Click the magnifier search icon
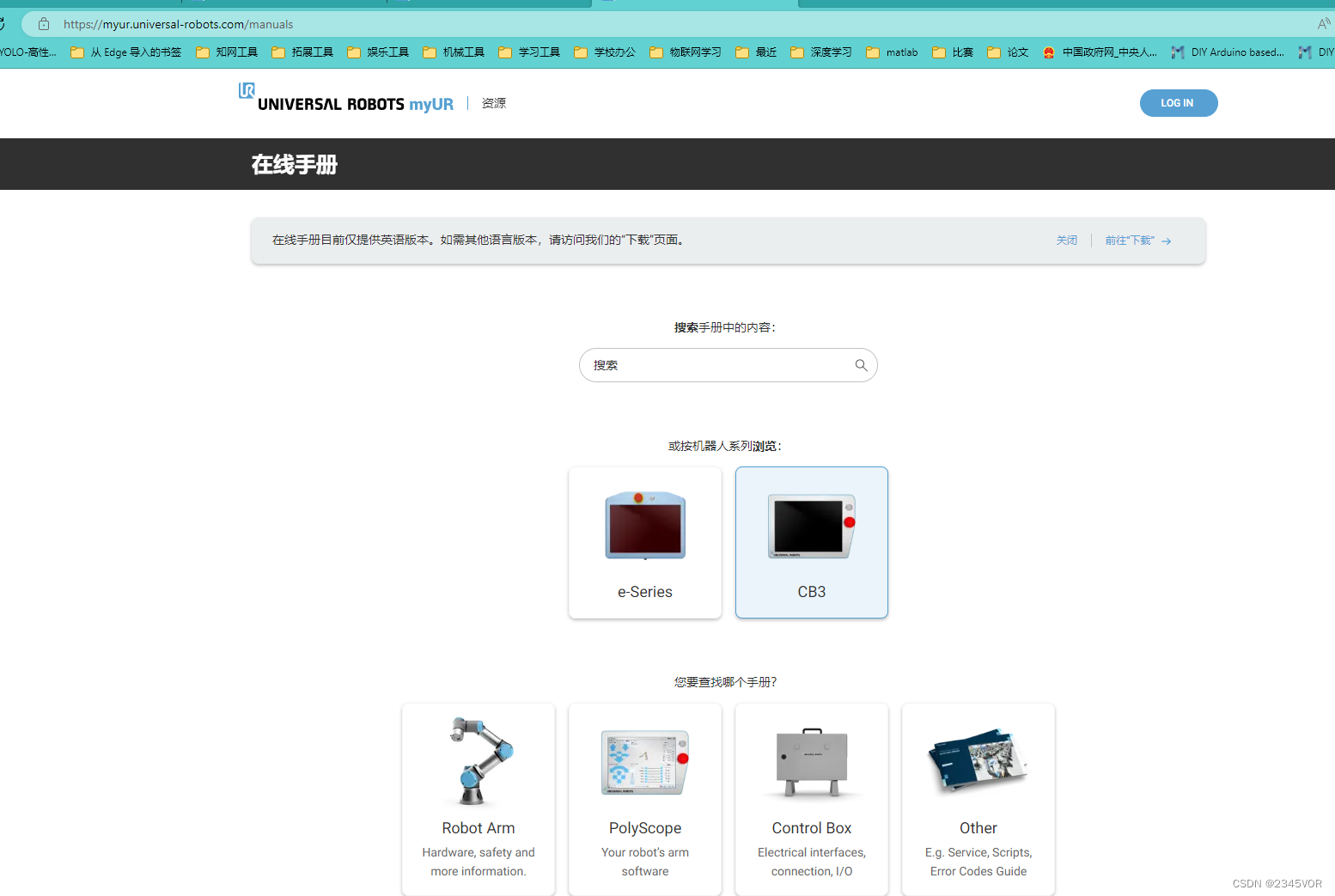The width and height of the screenshot is (1335, 896). pyautogui.click(x=861, y=365)
